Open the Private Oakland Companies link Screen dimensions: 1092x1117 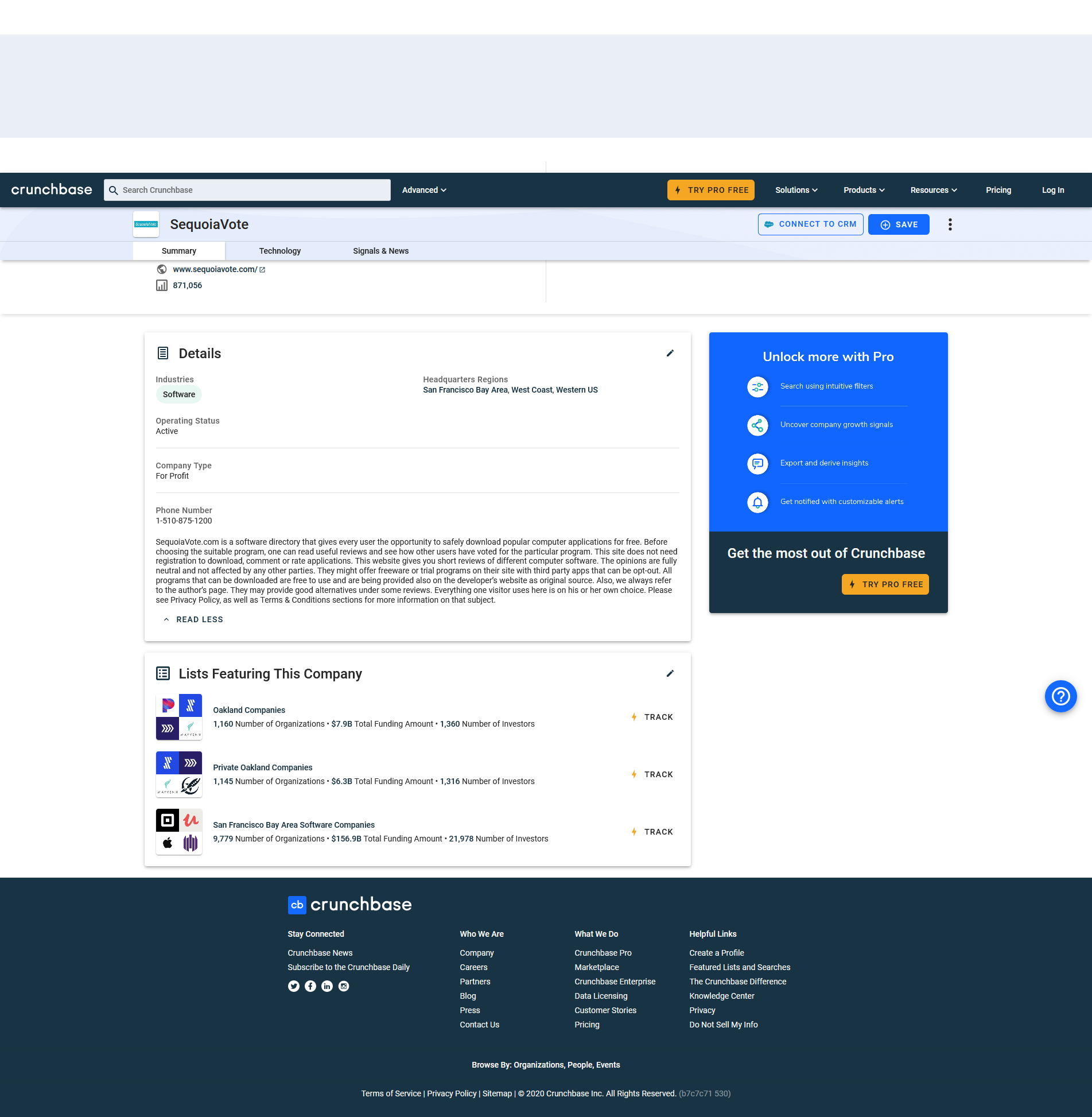[x=263, y=767]
